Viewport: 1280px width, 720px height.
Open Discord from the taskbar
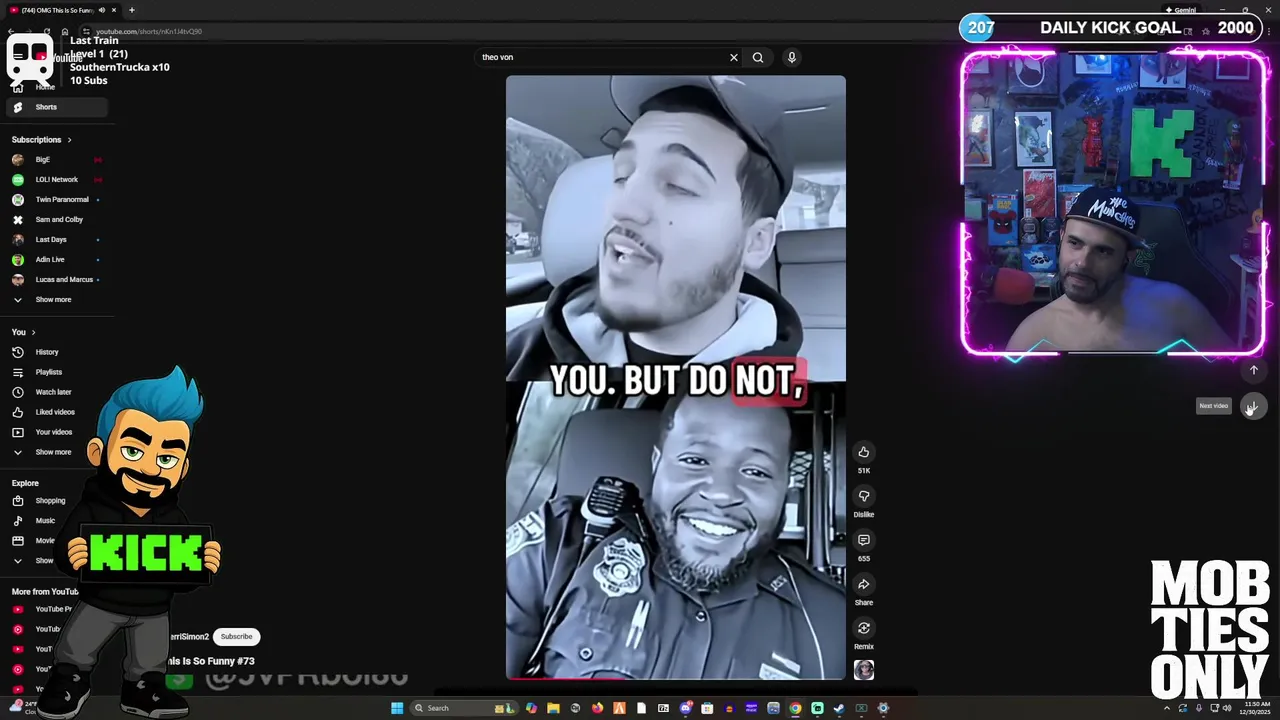[685, 708]
